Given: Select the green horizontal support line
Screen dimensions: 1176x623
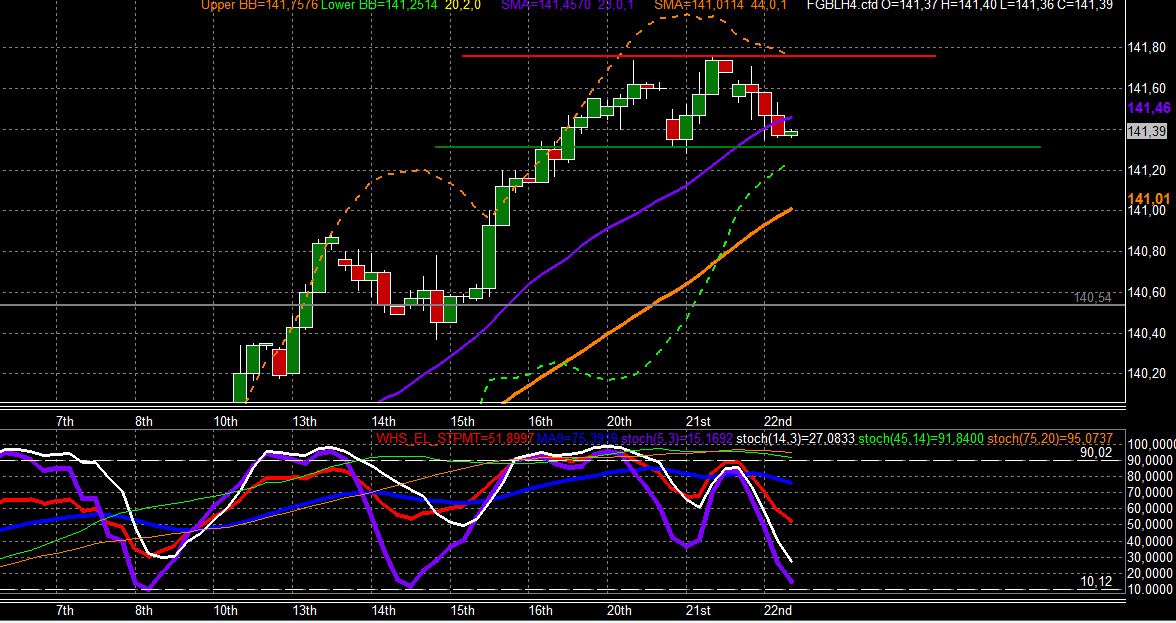Looking at the screenshot, I should [x=737, y=147].
